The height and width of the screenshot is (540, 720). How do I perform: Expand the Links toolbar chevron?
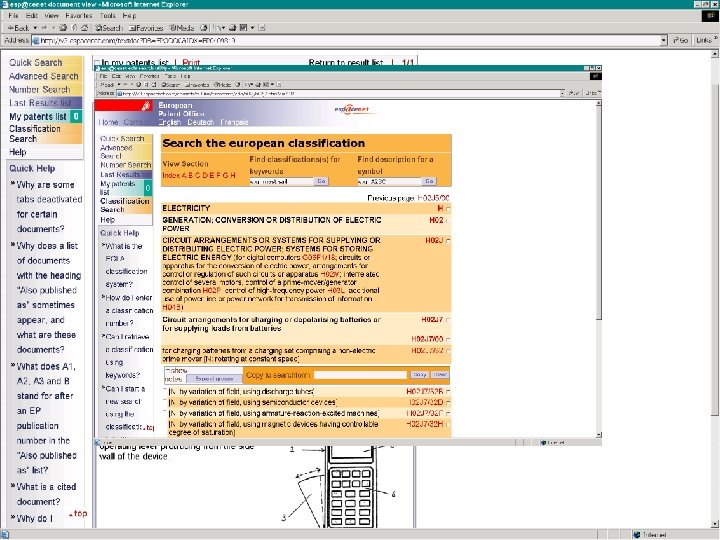(x=715, y=39)
